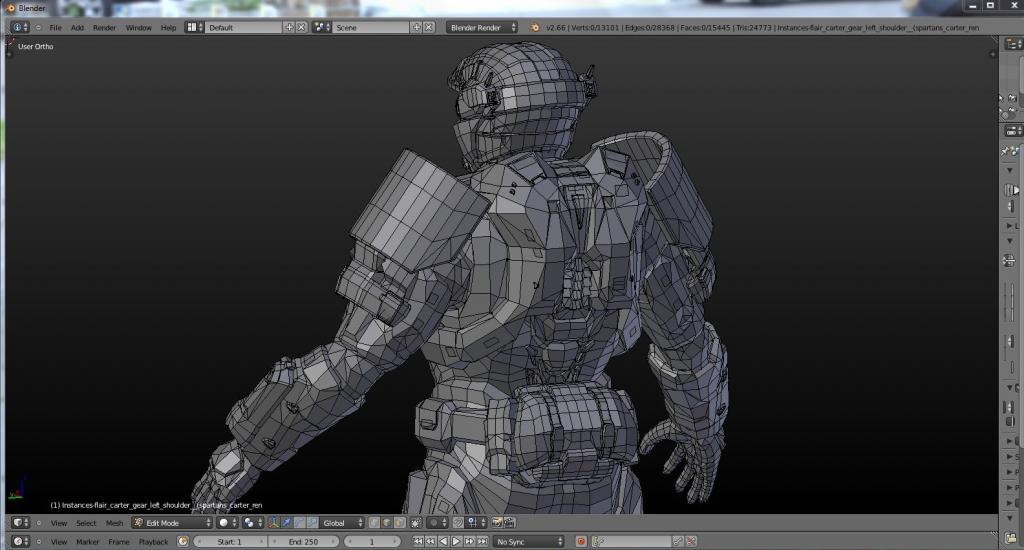The width and height of the screenshot is (1024, 550).
Task: Toggle use preview range clock icon
Action: 182,542
